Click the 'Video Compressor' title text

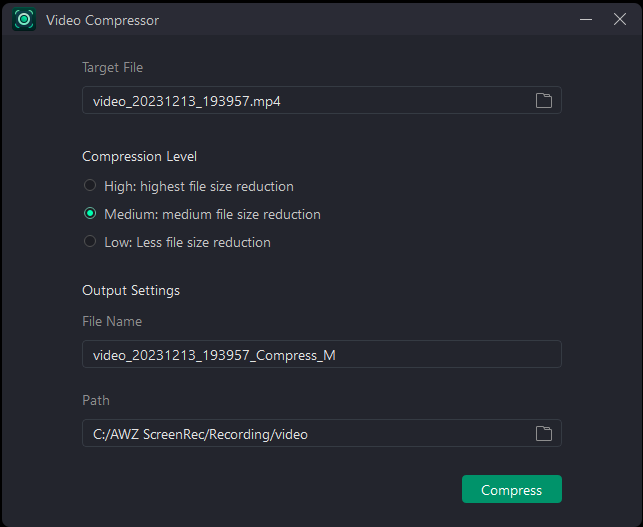(x=103, y=21)
